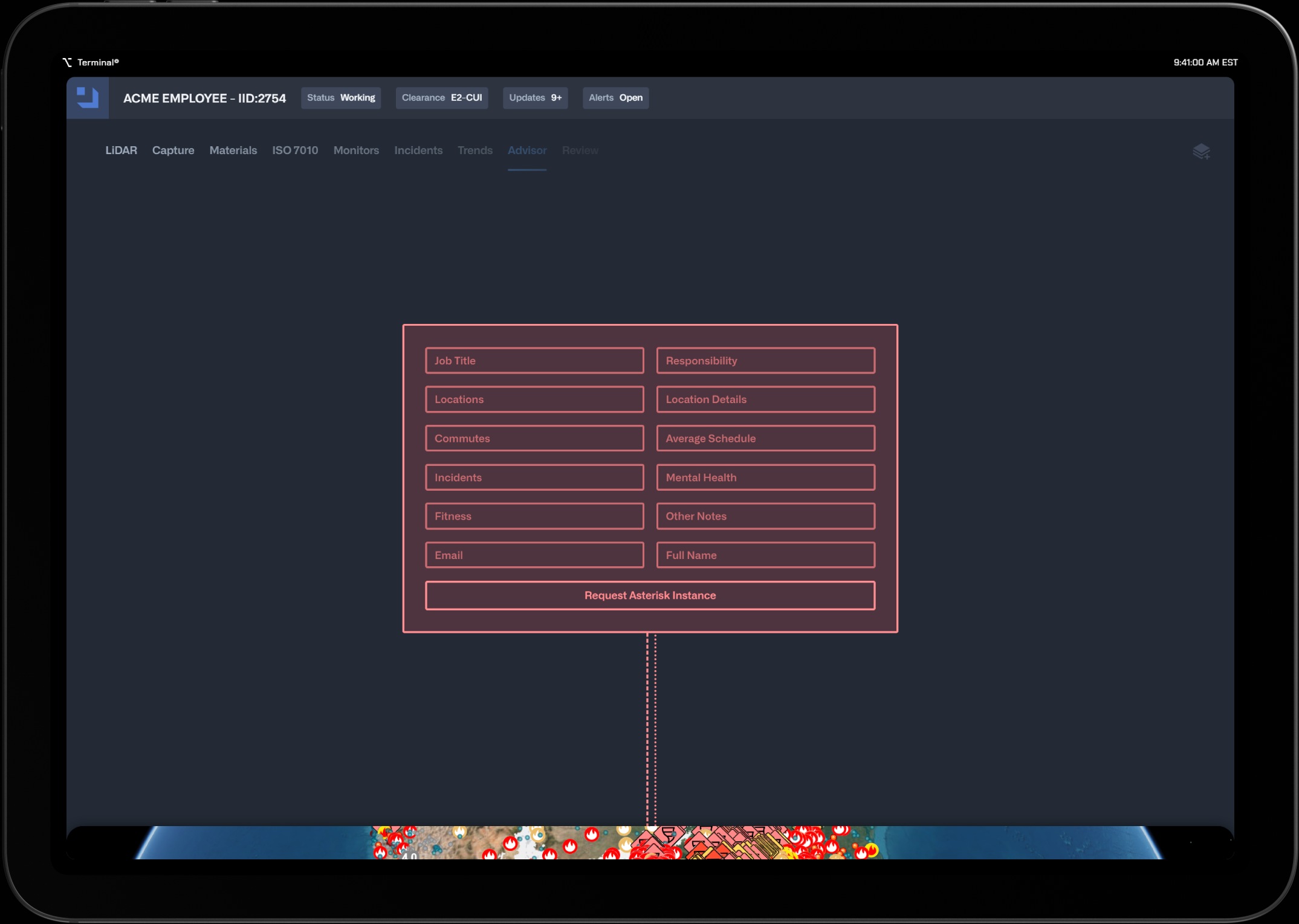Open the Updates 9+ badge
The image size is (1299, 924).
535,98
